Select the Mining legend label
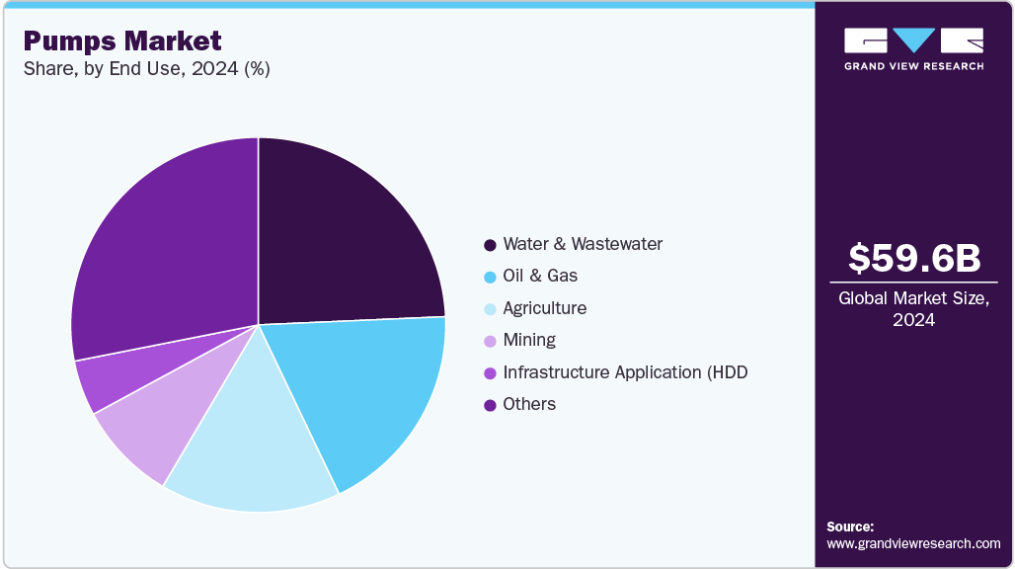 529,340
